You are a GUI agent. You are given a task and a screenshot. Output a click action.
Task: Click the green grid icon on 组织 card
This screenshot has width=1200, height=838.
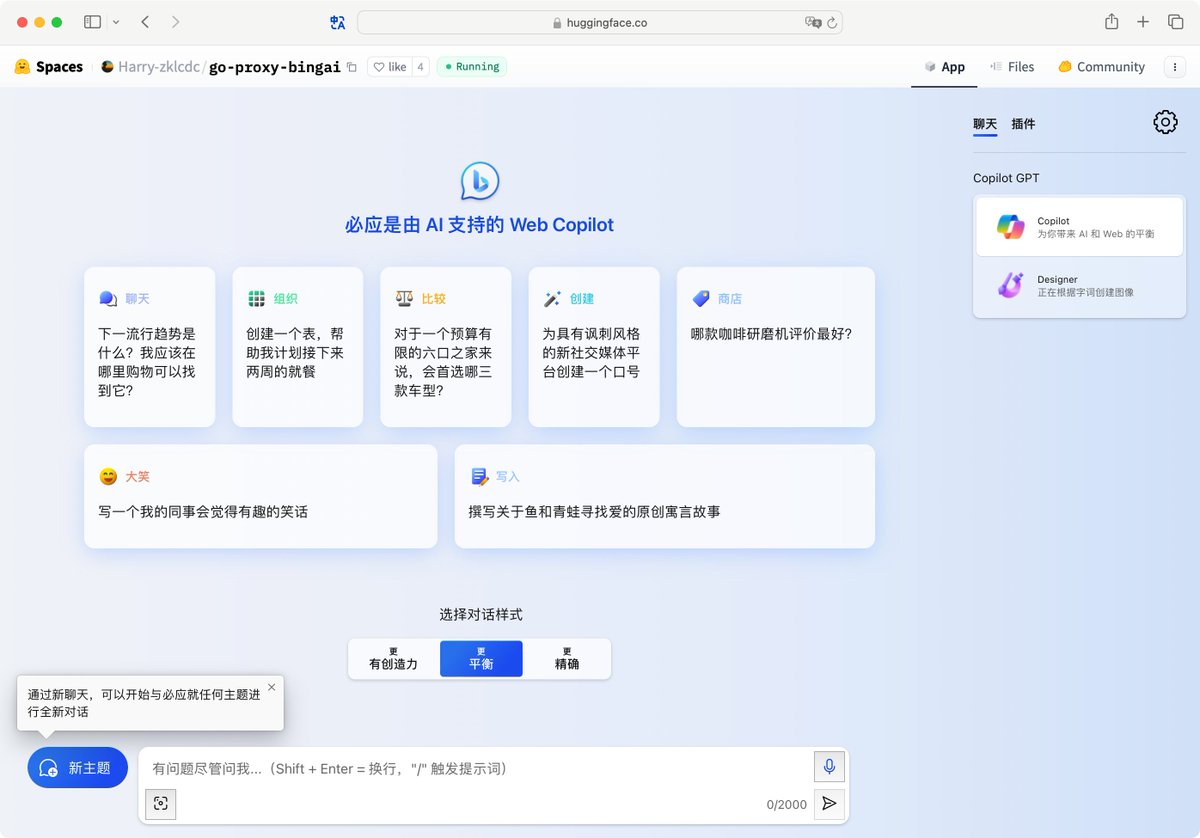click(x=256, y=299)
